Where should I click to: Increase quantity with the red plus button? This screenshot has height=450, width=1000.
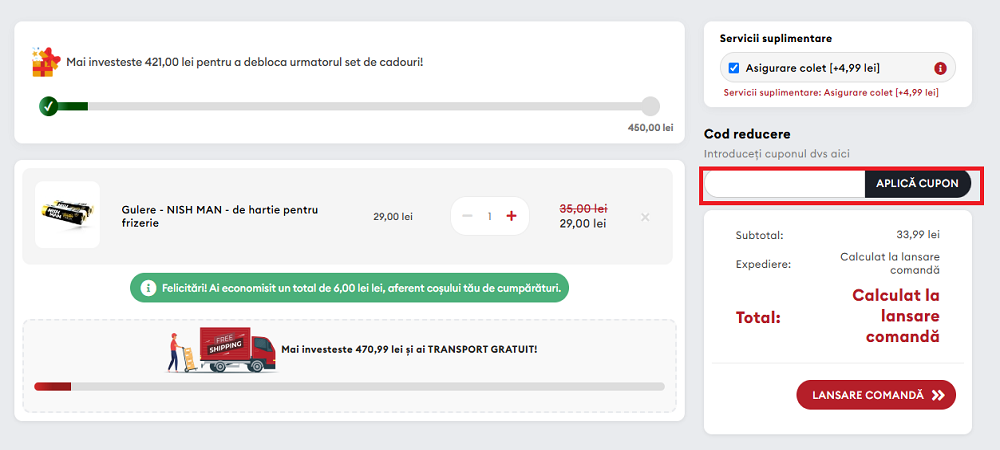point(511,216)
